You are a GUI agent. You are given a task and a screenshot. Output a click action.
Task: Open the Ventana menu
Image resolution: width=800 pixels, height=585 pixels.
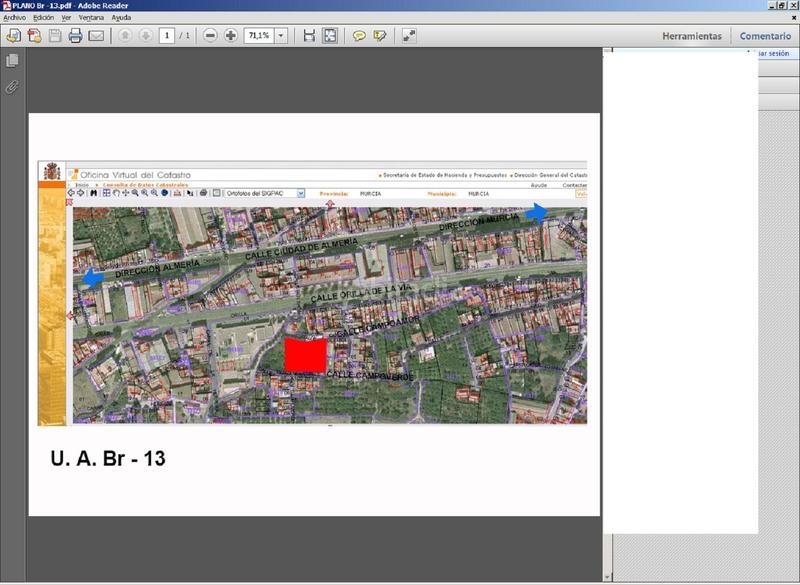click(90, 18)
